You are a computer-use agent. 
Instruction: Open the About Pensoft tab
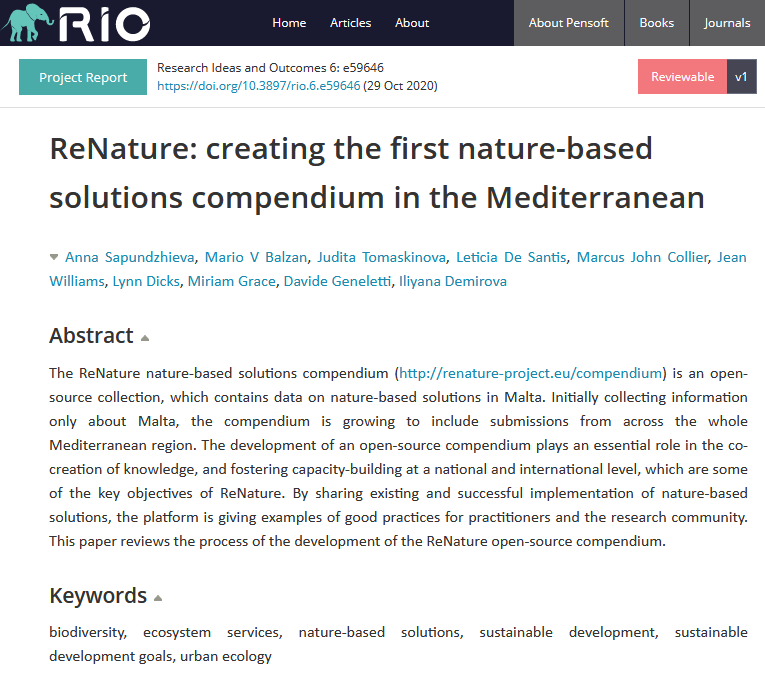click(x=569, y=23)
